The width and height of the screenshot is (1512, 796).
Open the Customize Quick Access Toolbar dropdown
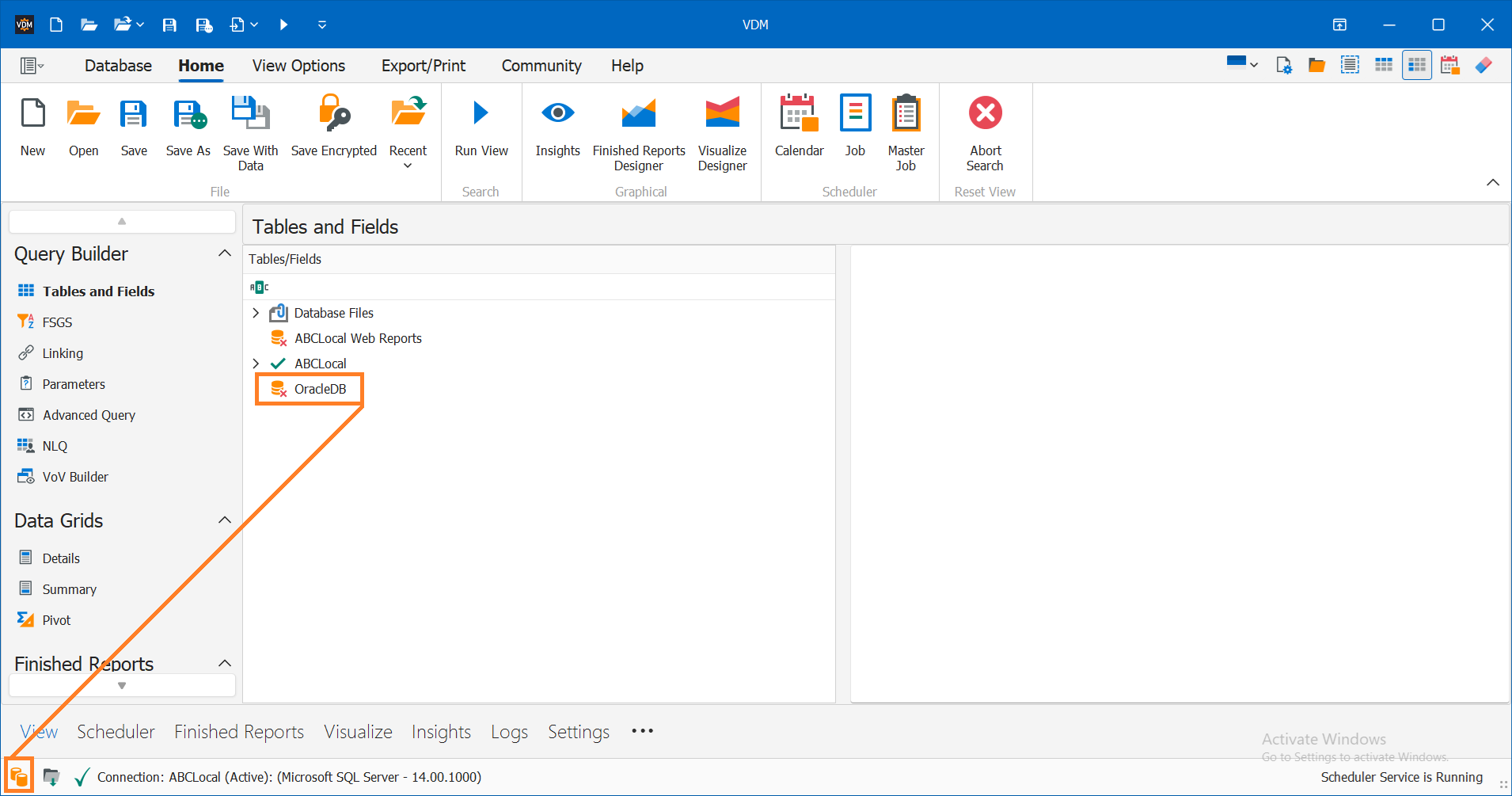(322, 25)
